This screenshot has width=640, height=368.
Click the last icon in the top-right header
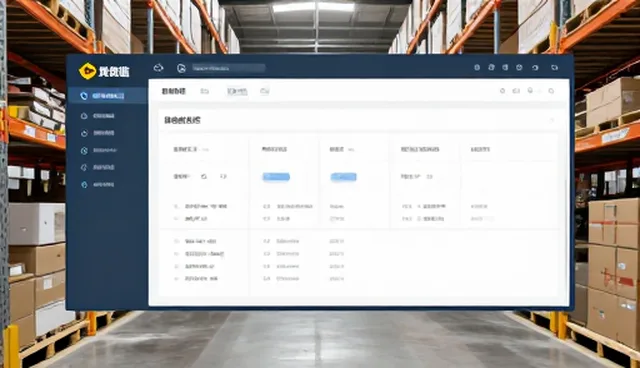click(554, 67)
